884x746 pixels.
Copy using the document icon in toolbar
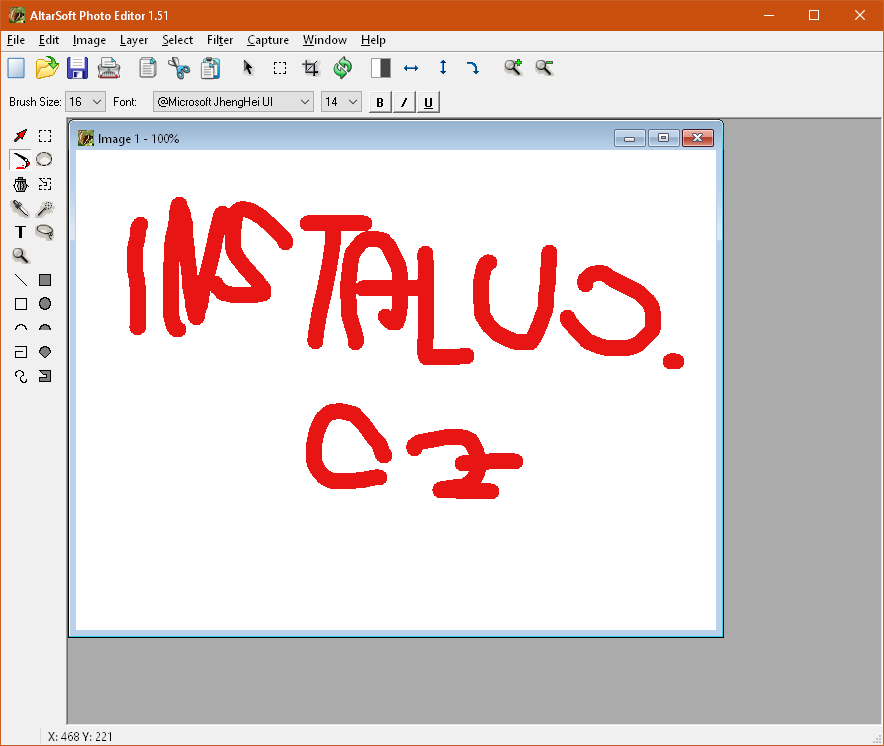tap(148, 68)
